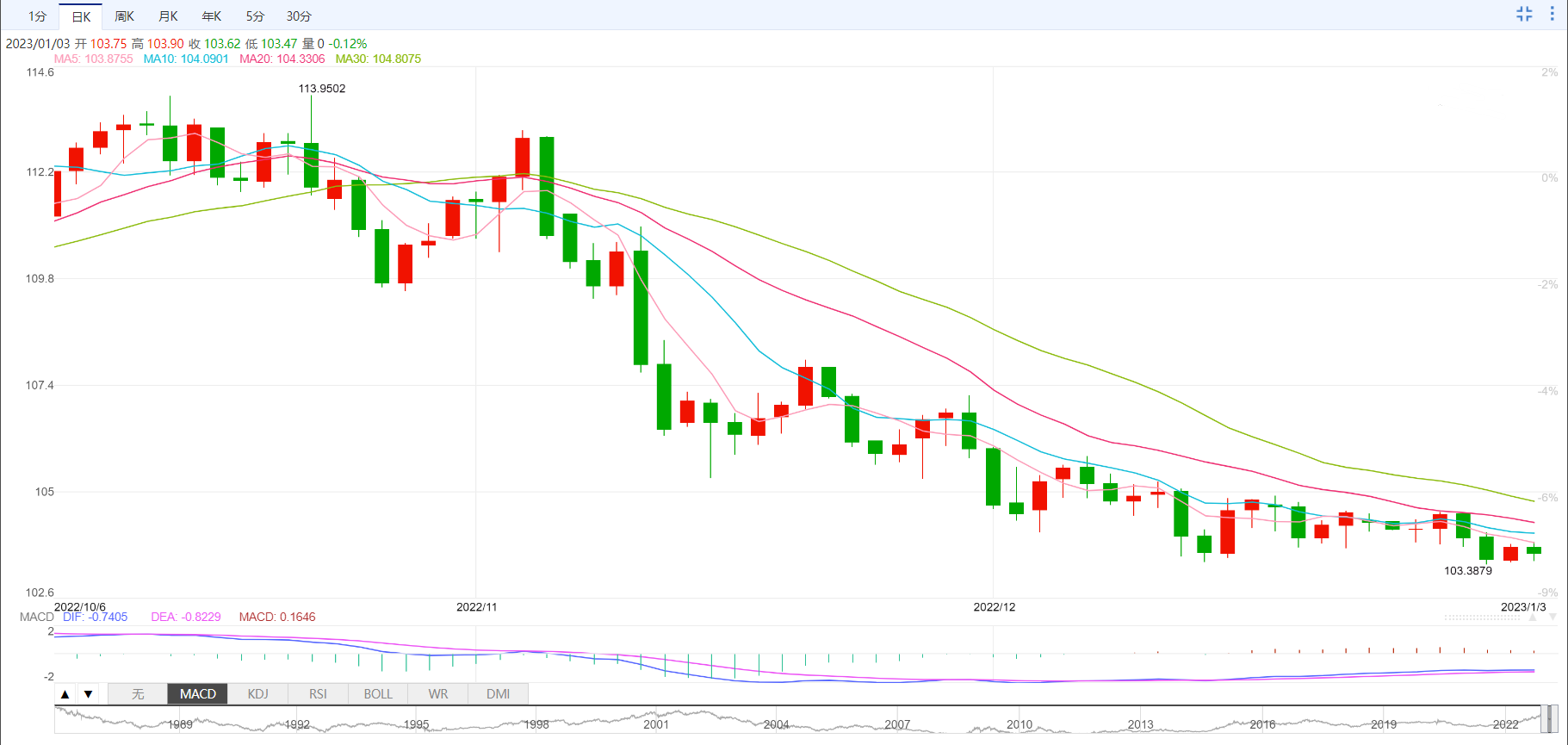Select the DMI indicator button
The height and width of the screenshot is (745, 1568).
pos(498,694)
